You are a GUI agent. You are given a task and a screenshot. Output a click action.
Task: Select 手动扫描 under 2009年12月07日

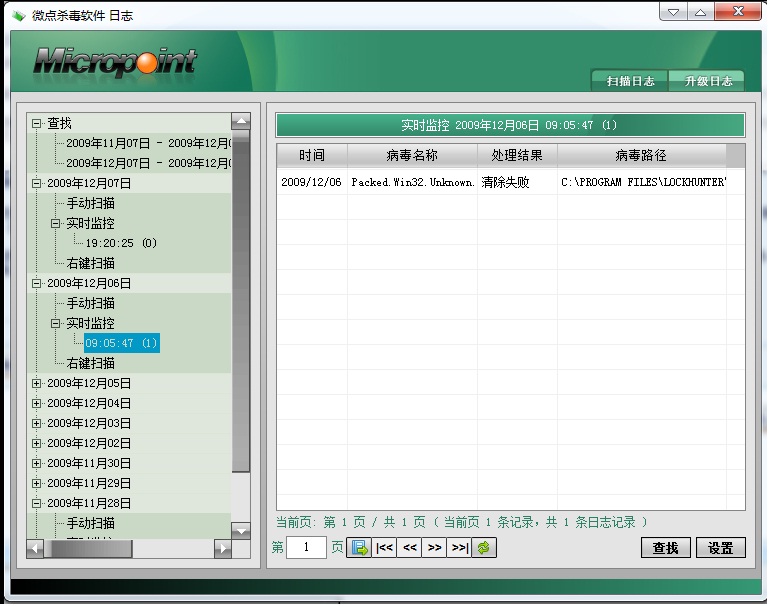[90, 203]
